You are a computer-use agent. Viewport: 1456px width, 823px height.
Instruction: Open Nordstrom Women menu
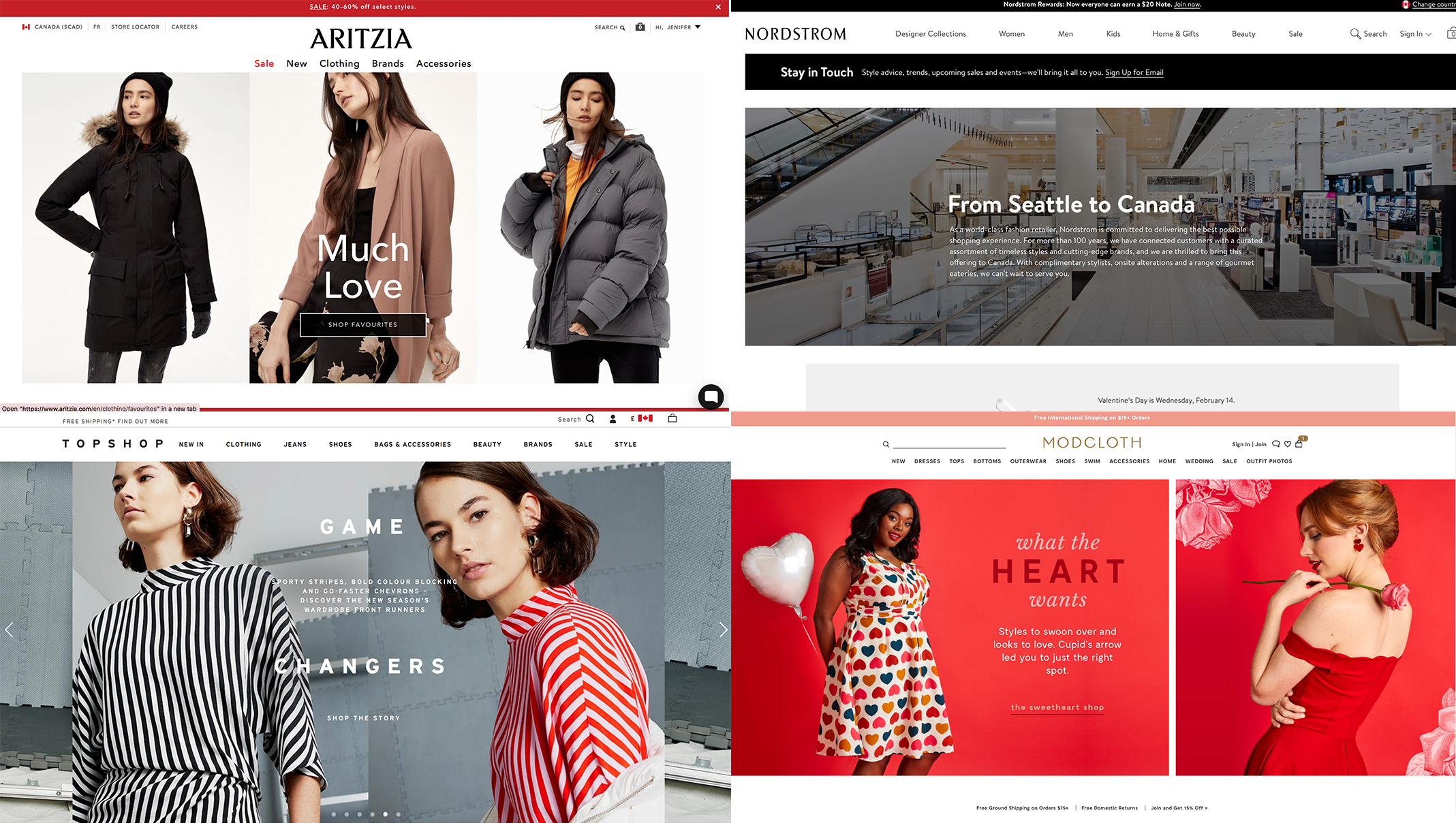1012,34
